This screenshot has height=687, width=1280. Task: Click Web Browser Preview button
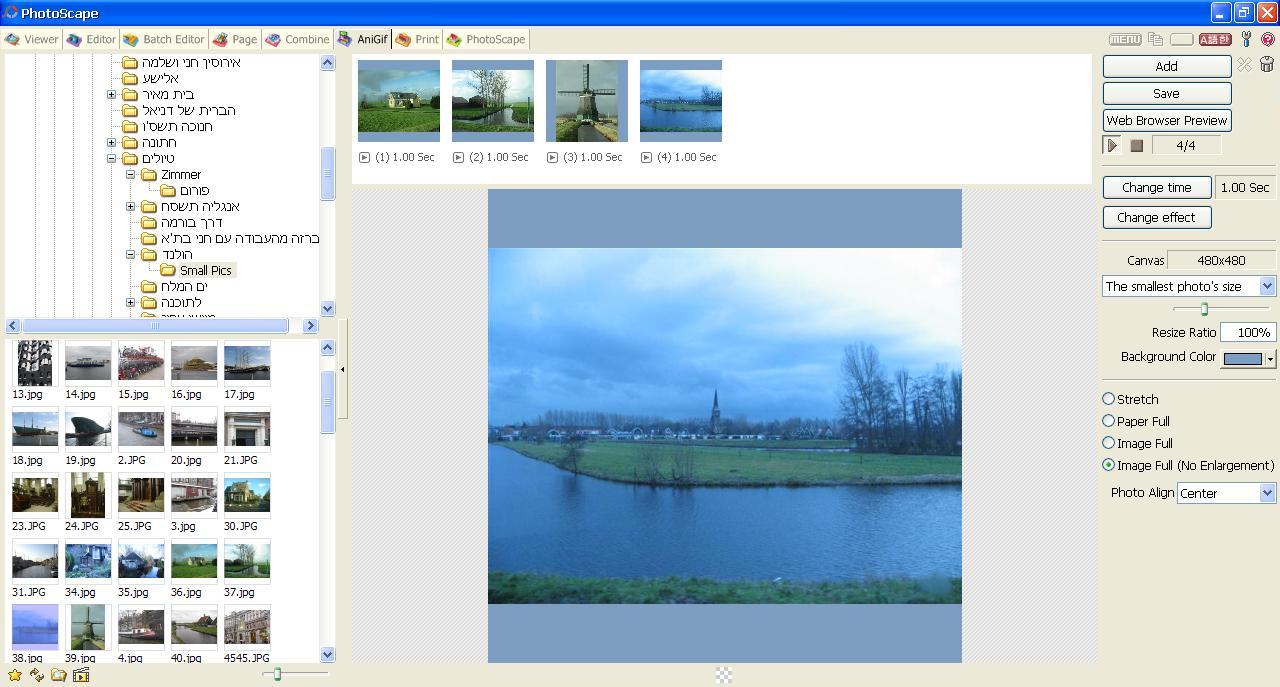tap(1166, 120)
